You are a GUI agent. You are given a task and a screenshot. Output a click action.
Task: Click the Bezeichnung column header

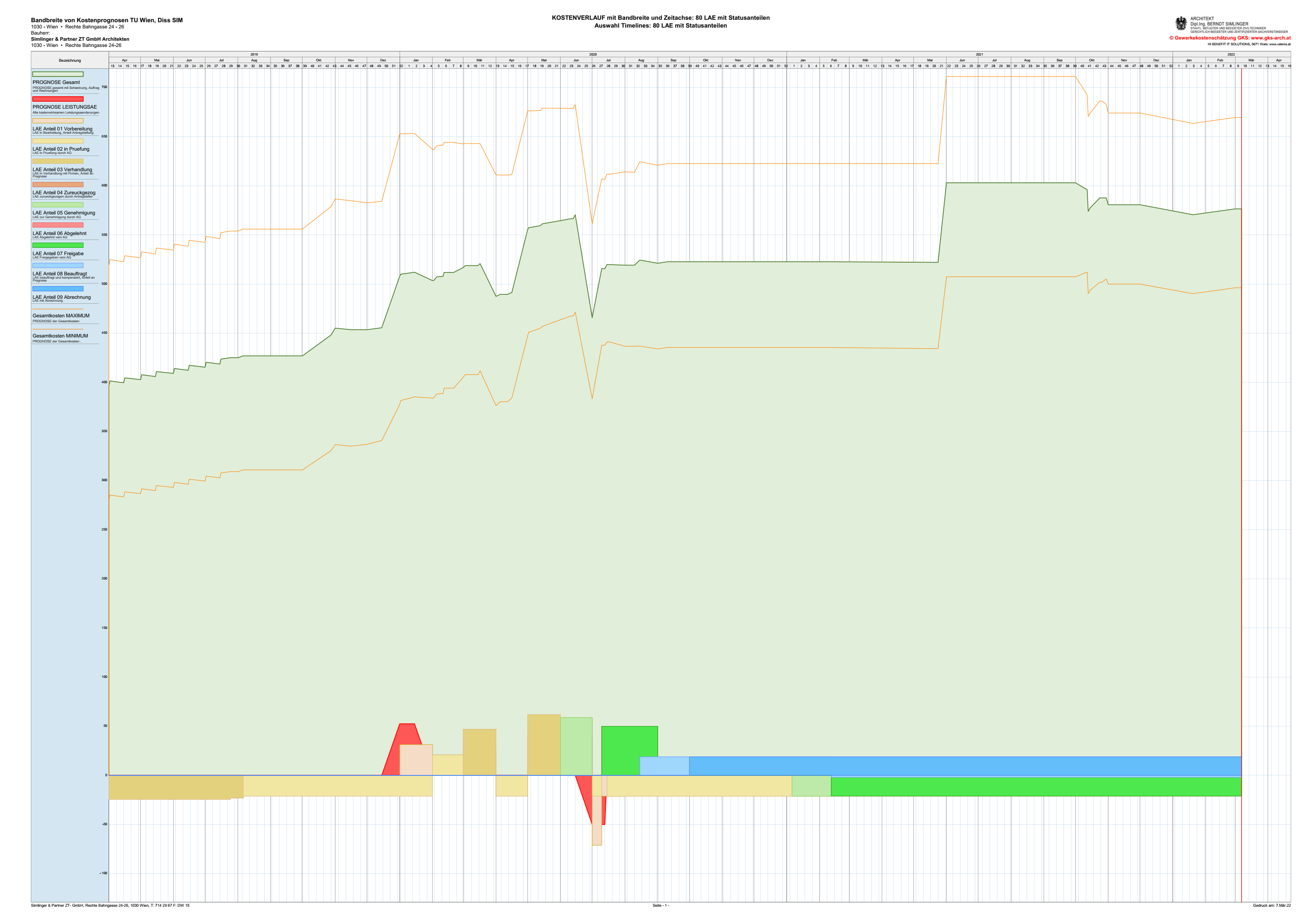[x=70, y=61]
